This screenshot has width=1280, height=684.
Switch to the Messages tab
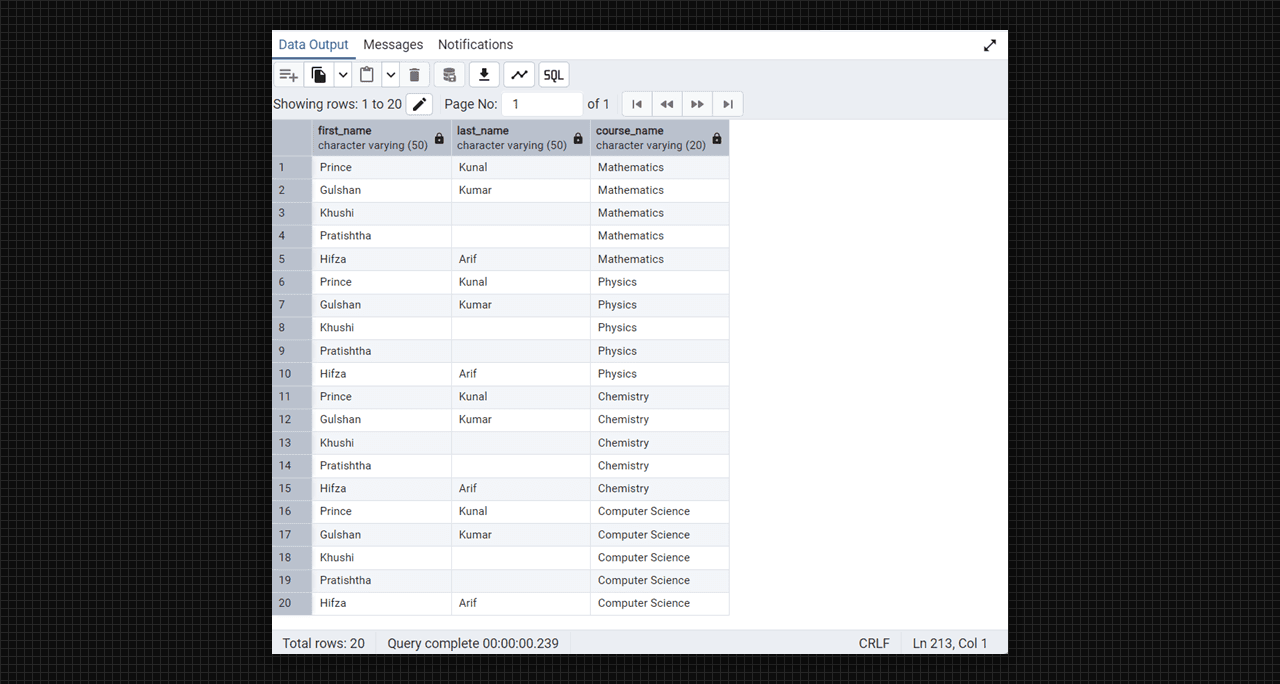pyautogui.click(x=393, y=45)
